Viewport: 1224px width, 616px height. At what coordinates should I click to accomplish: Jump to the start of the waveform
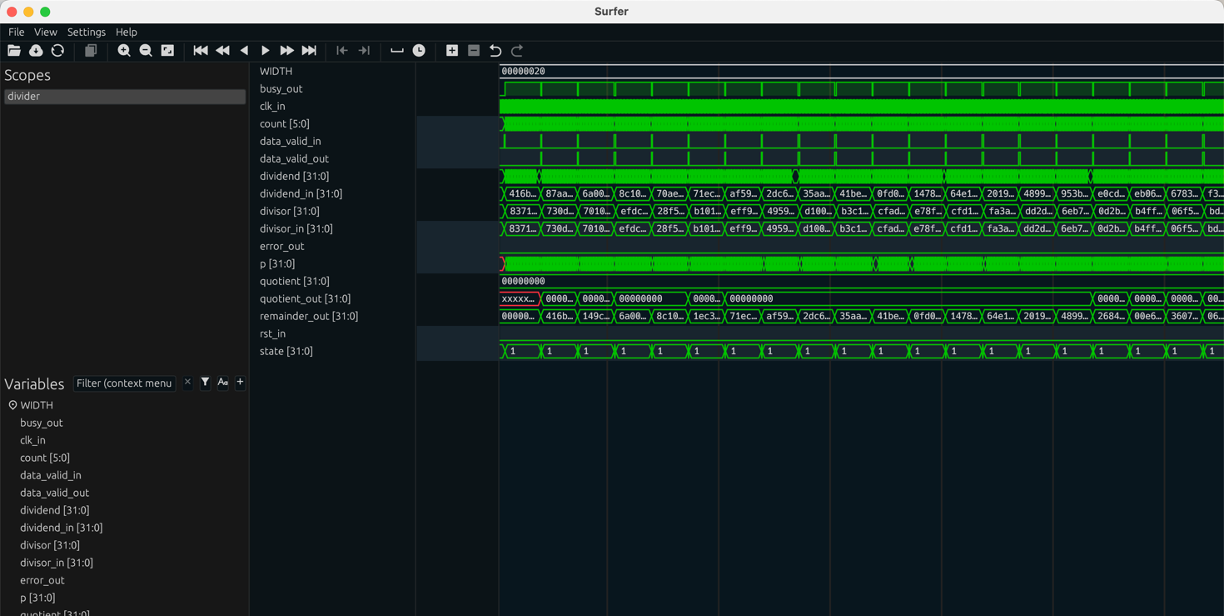click(201, 51)
